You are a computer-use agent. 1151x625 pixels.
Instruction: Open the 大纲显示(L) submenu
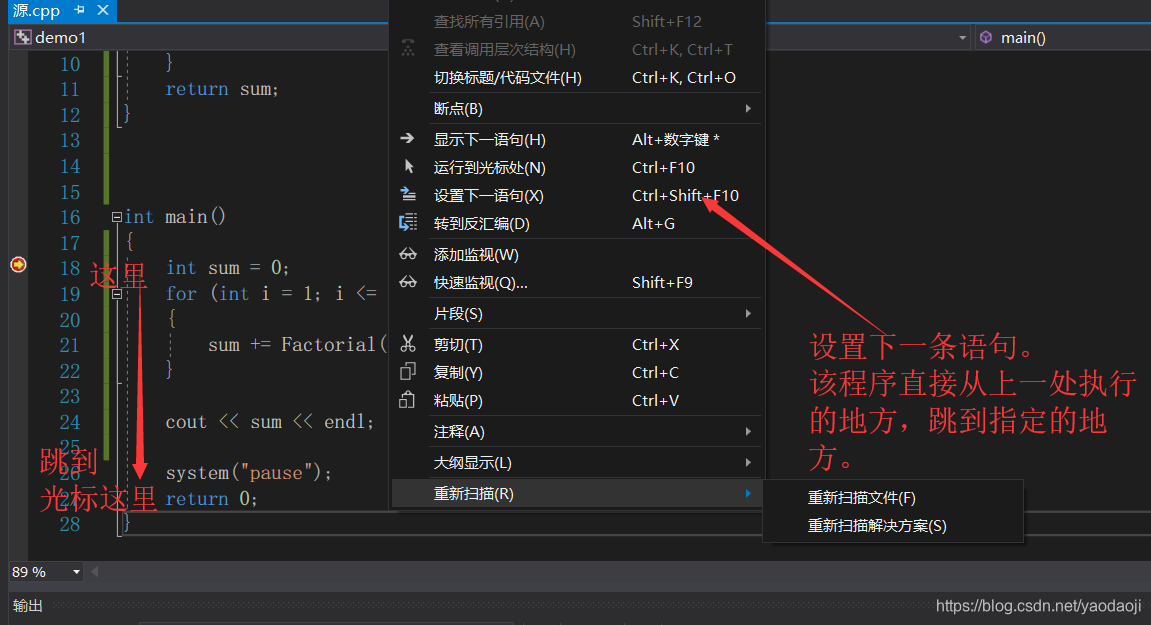click(x=577, y=463)
